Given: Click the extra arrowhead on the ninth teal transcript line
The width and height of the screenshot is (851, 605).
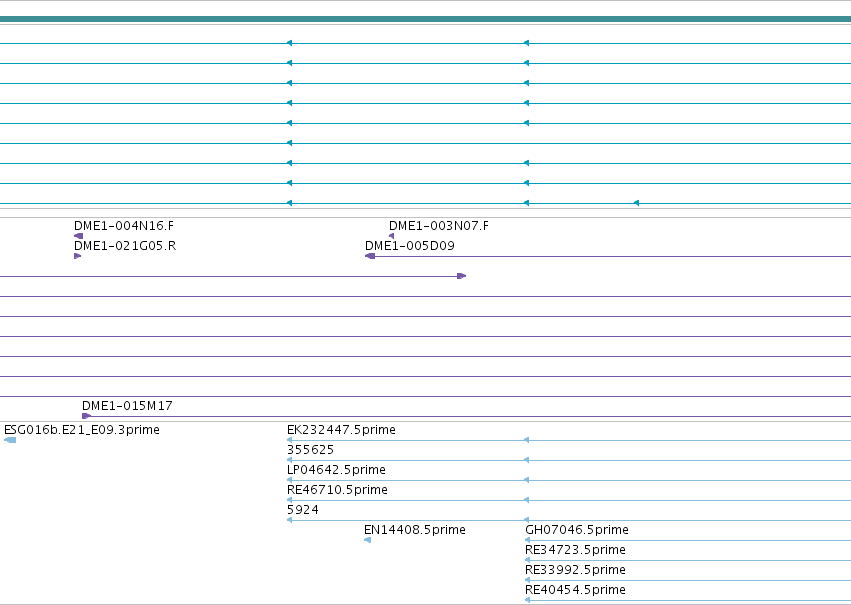Looking at the screenshot, I should tap(637, 203).
